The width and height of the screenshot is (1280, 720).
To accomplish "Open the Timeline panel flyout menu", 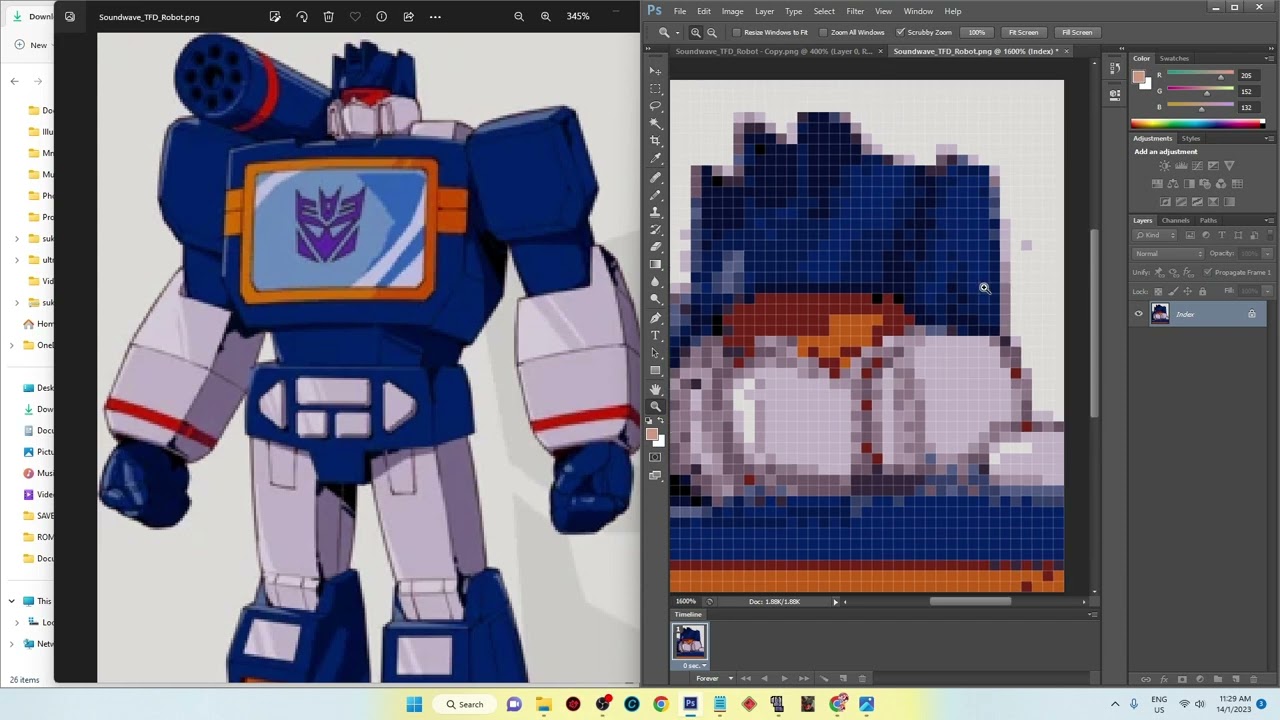I will [x=1092, y=615].
